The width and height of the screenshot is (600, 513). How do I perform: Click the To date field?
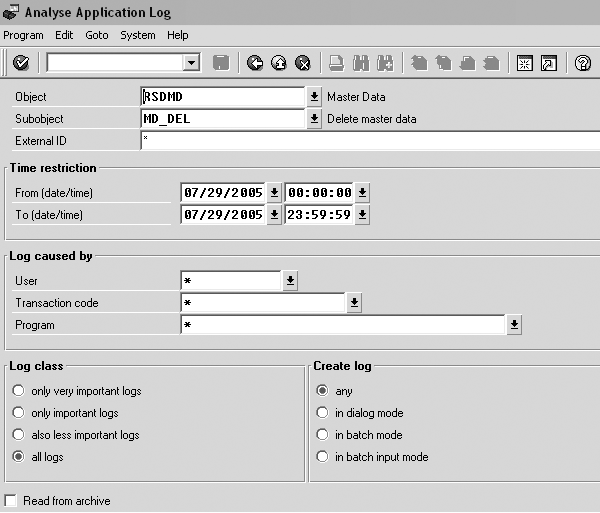click(x=223, y=215)
